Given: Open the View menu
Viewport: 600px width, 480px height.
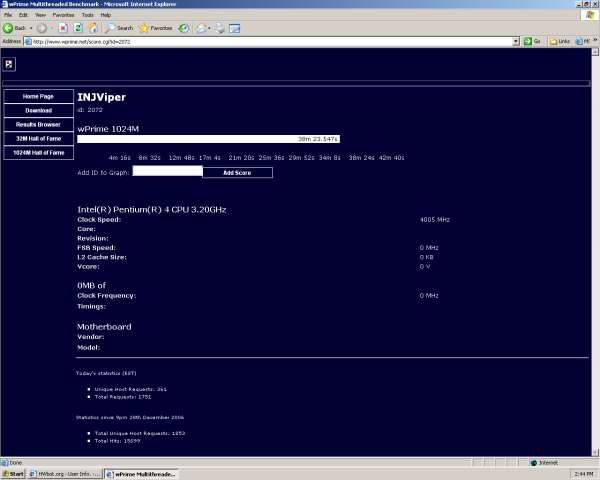Looking at the screenshot, I should (40, 15).
